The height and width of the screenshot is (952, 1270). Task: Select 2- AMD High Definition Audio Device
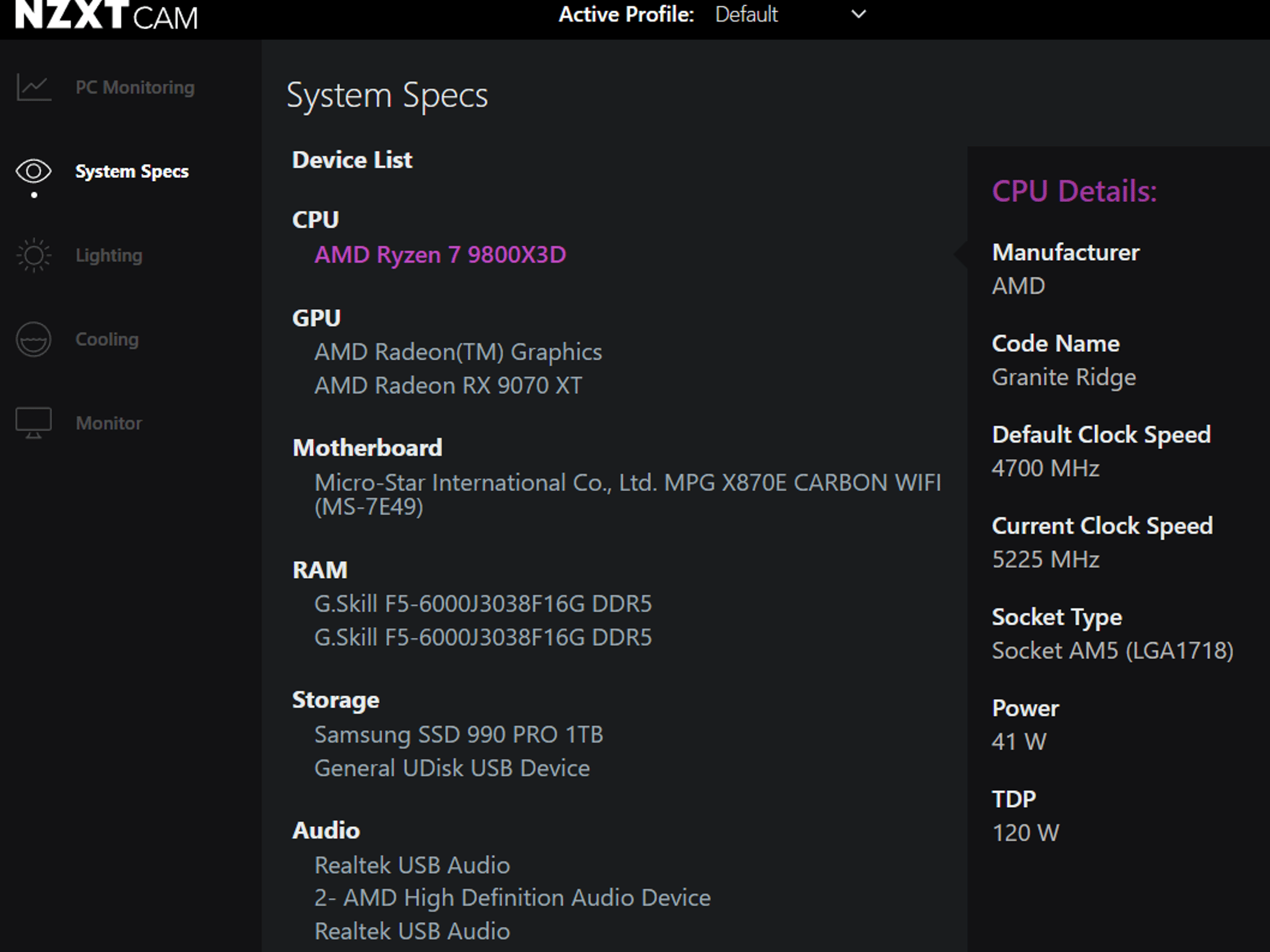click(512, 897)
